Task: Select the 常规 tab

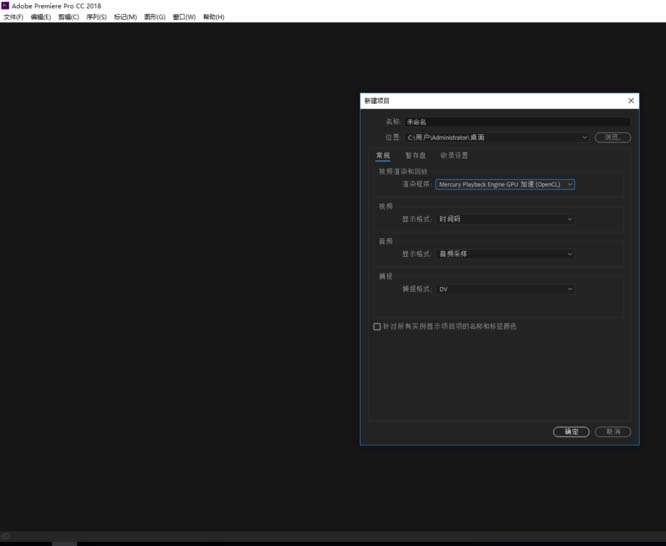Action: [383, 156]
